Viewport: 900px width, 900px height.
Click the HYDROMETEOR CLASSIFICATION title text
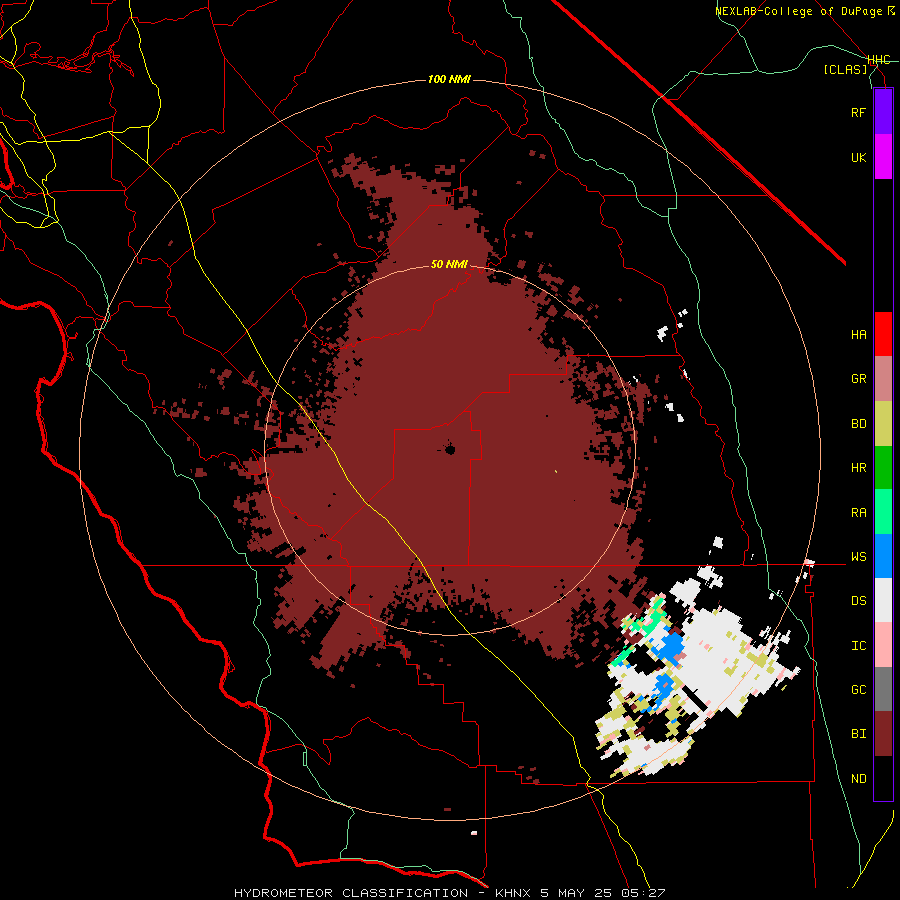[351, 893]
